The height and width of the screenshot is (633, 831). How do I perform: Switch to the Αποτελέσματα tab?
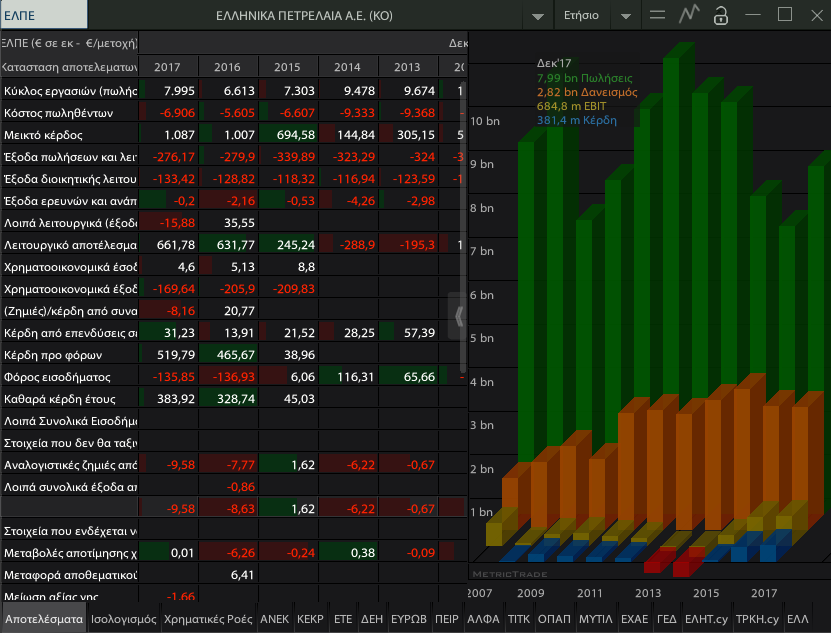(43, 619)
